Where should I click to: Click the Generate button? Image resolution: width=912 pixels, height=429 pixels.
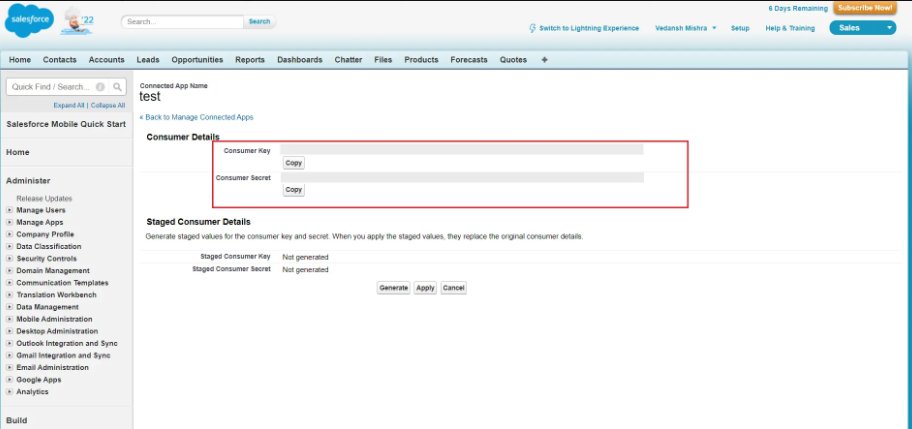[394, 288]
